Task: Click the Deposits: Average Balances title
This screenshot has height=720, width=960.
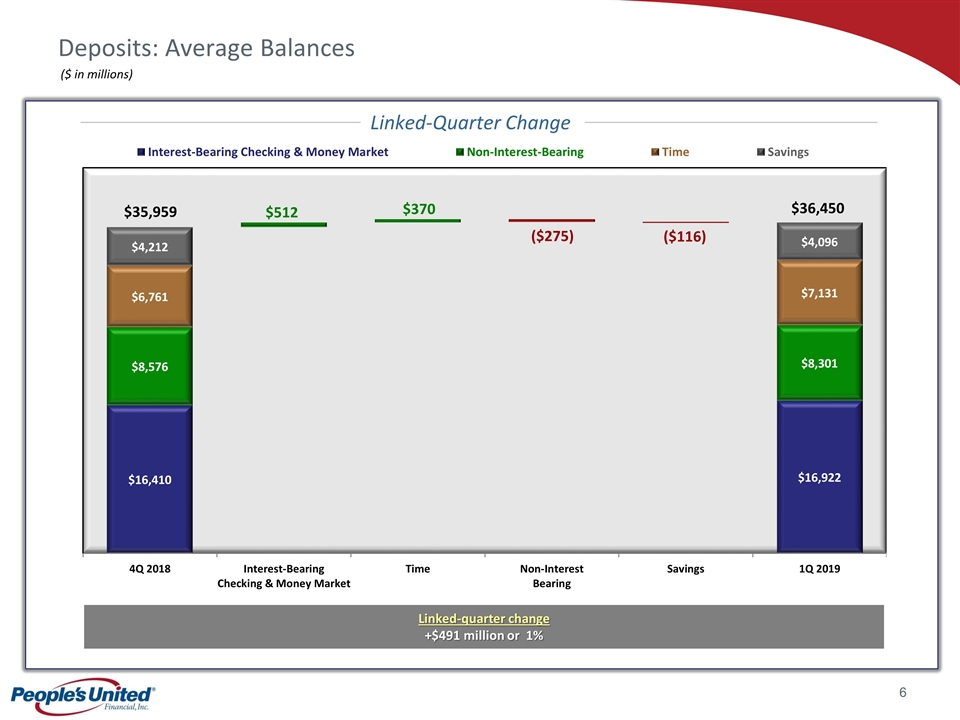Action: pyautogui.click(x=206, y=47)
